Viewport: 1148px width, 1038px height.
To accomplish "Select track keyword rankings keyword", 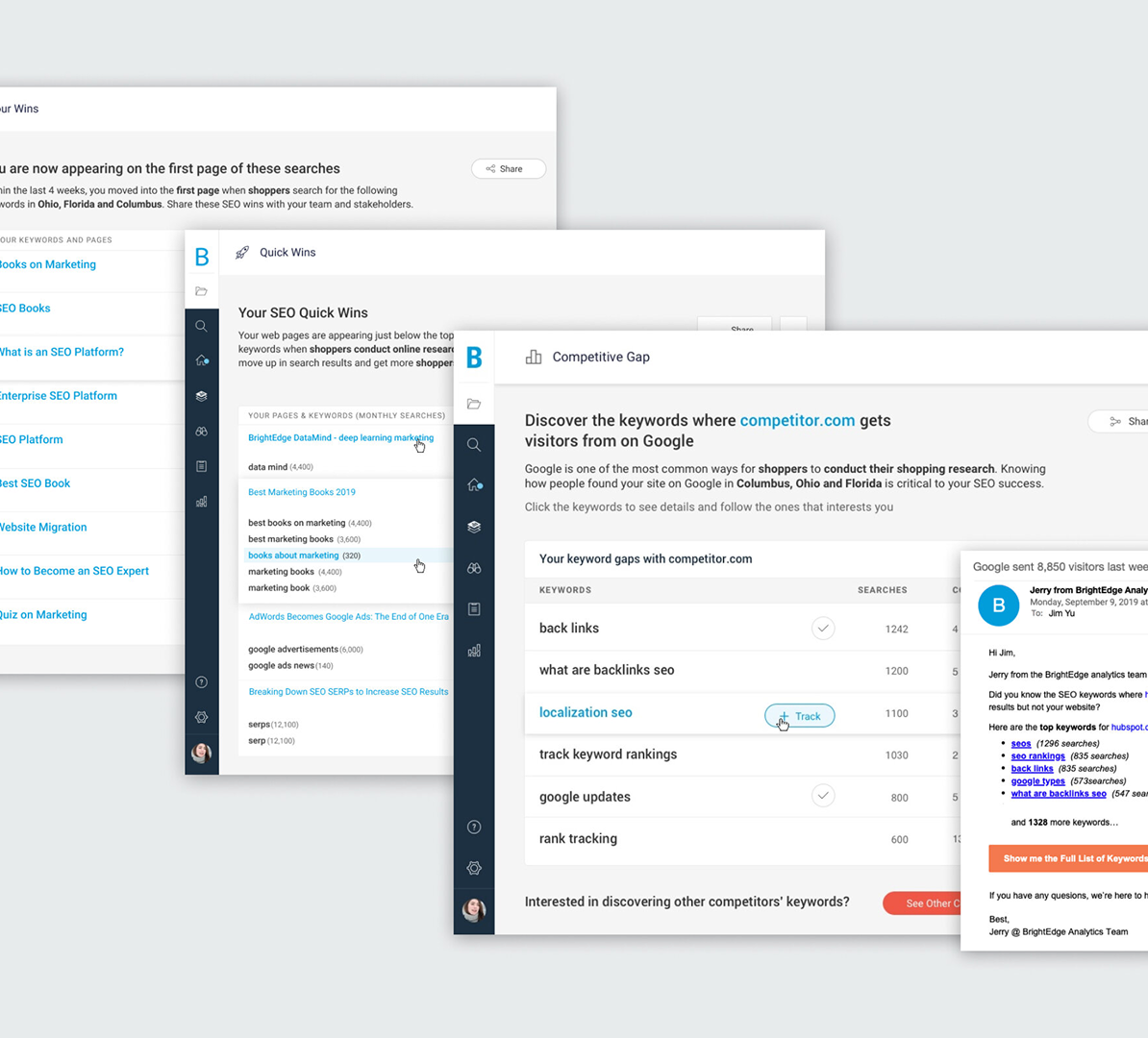I will pyautogui.click(x=608, y=754).
